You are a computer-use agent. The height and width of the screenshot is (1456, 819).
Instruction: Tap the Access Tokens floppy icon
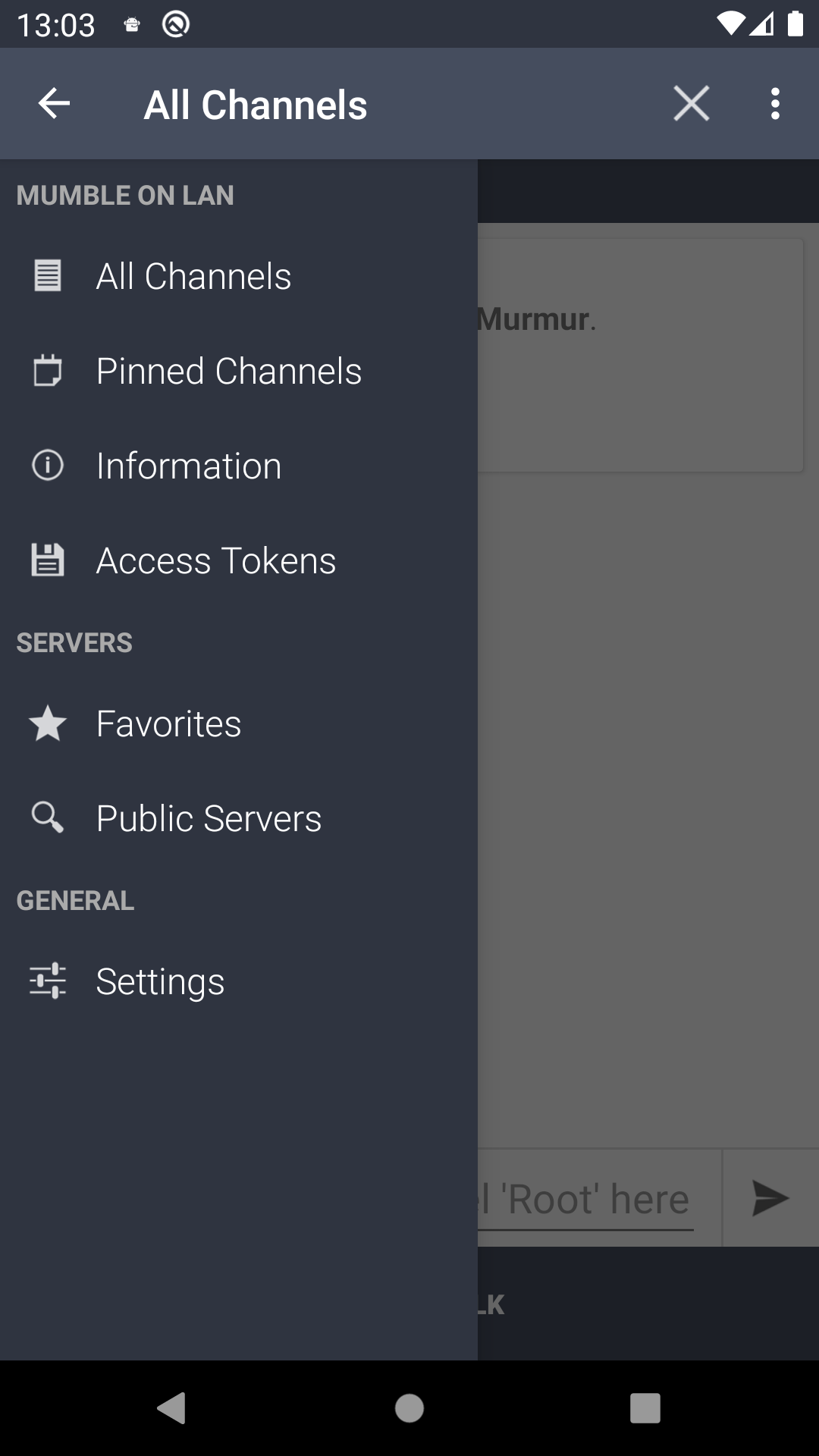coord(48,560)
